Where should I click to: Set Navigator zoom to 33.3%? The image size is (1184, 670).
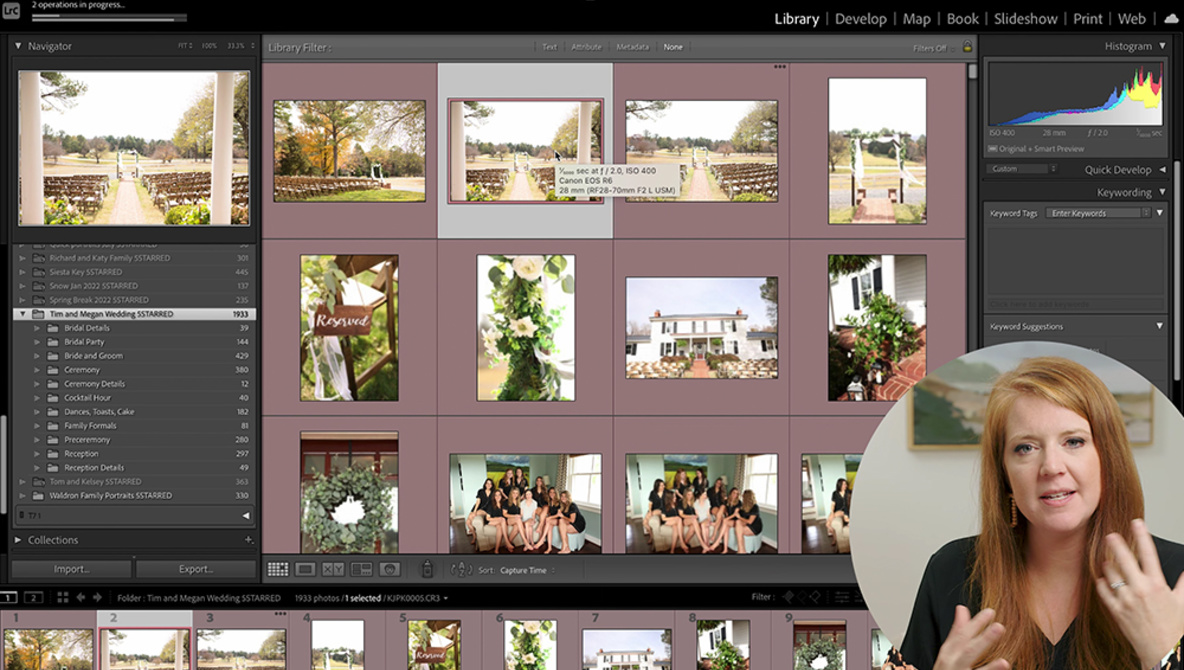236,46
